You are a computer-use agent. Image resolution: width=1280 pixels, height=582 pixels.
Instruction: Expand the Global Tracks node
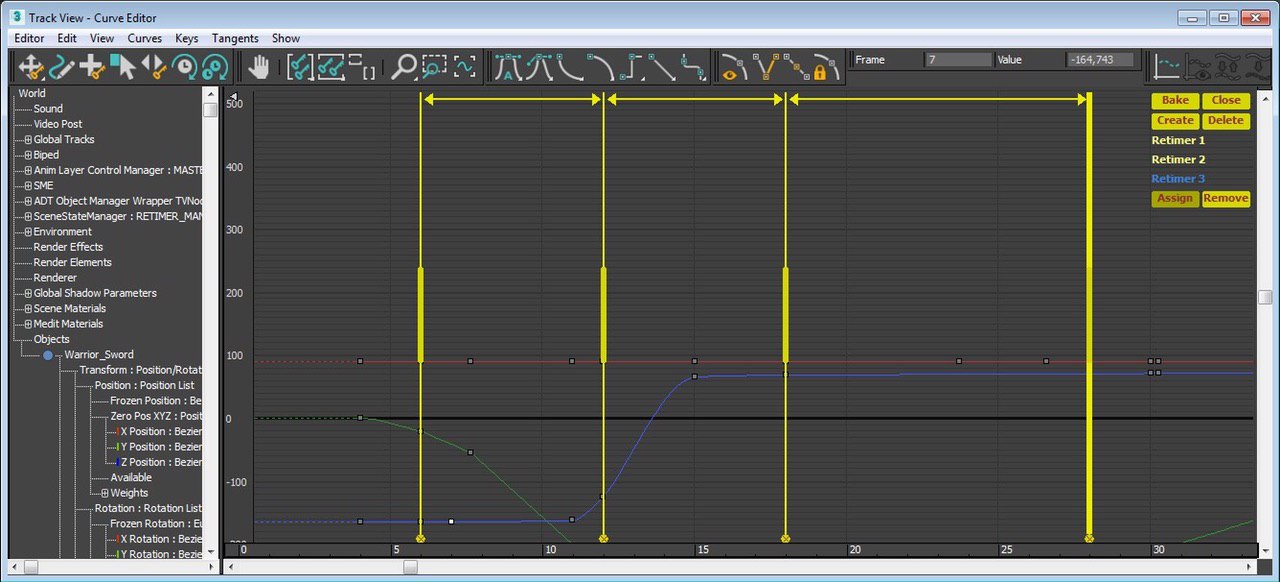[x=28, y=140]
